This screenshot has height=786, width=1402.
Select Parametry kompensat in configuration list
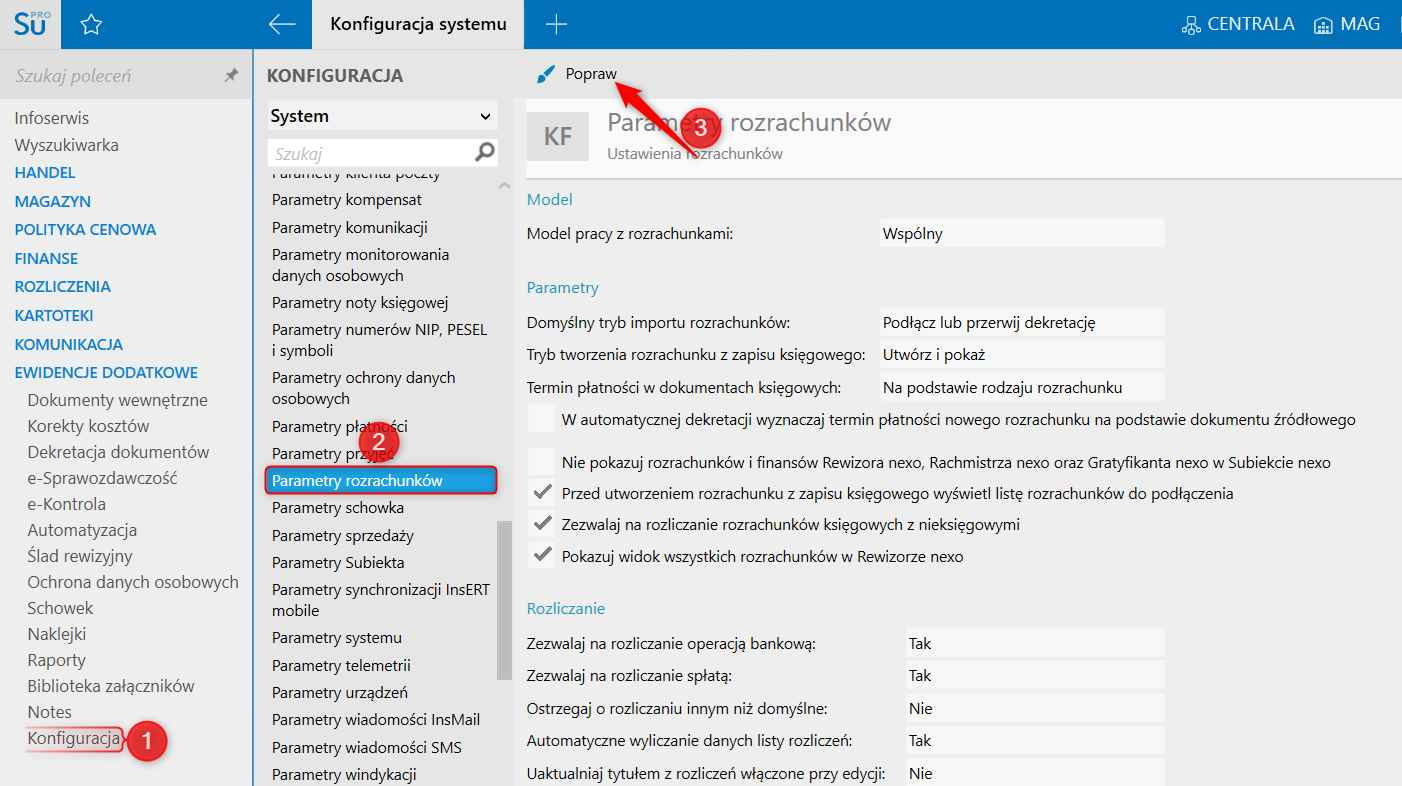coord(346,200)
